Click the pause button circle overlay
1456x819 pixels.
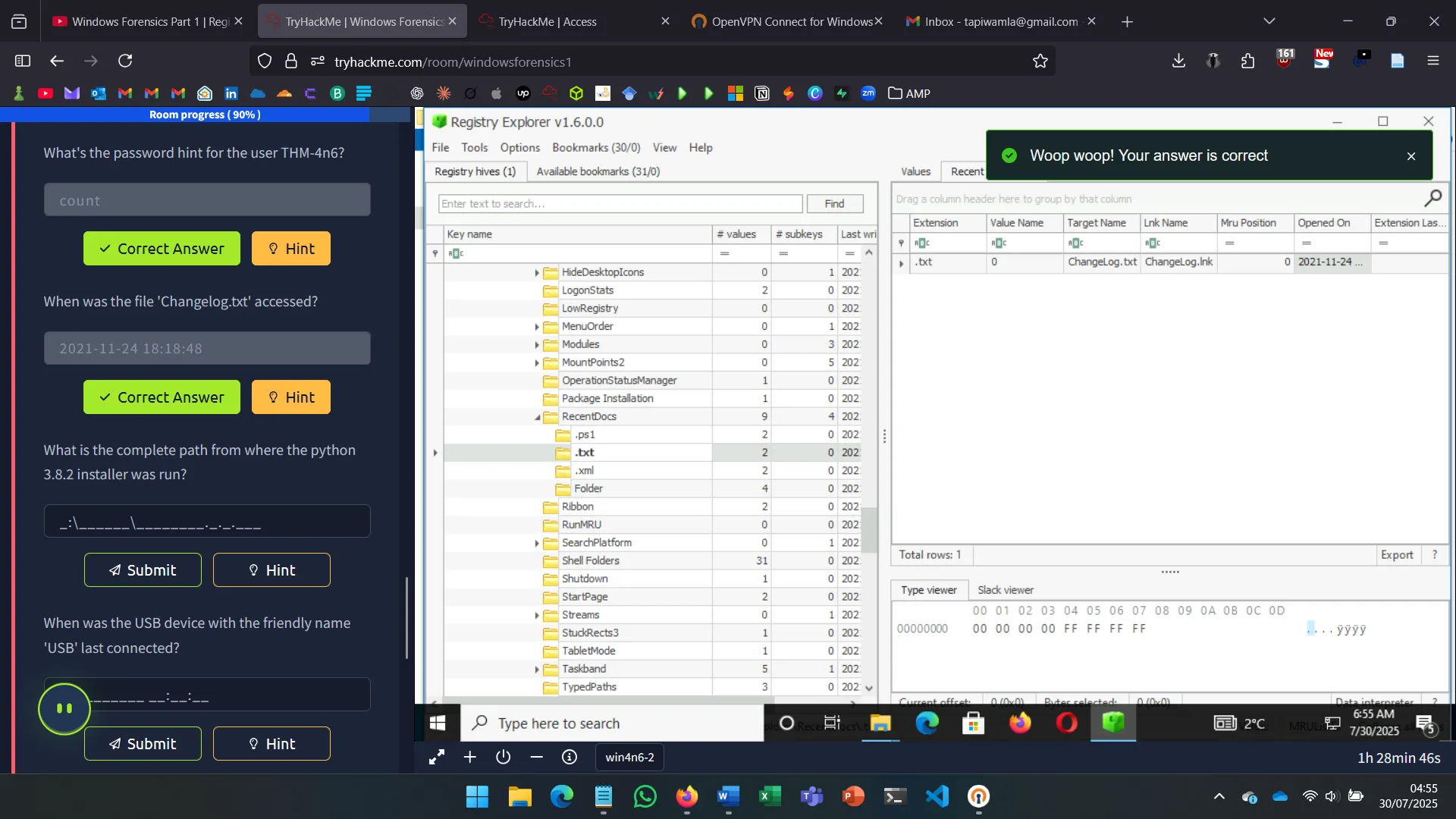pyautogui.click(x=64, y=708)
